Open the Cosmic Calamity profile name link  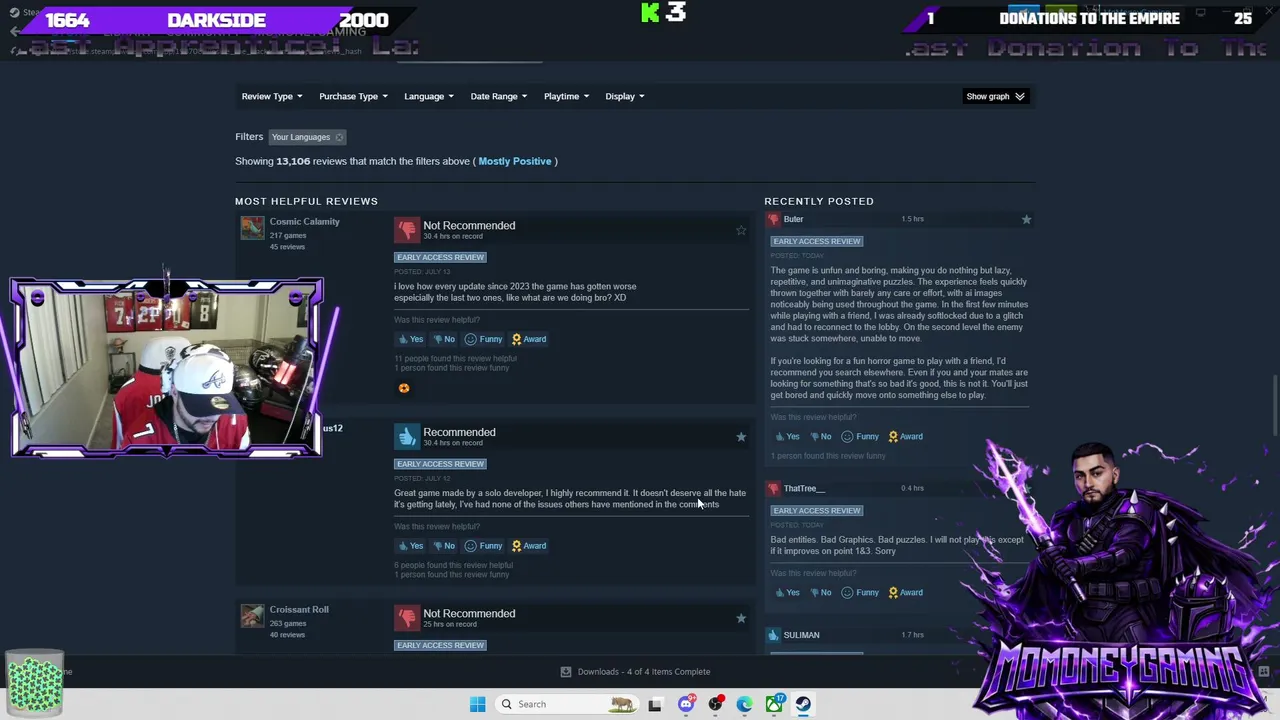[x=304, y=222]
